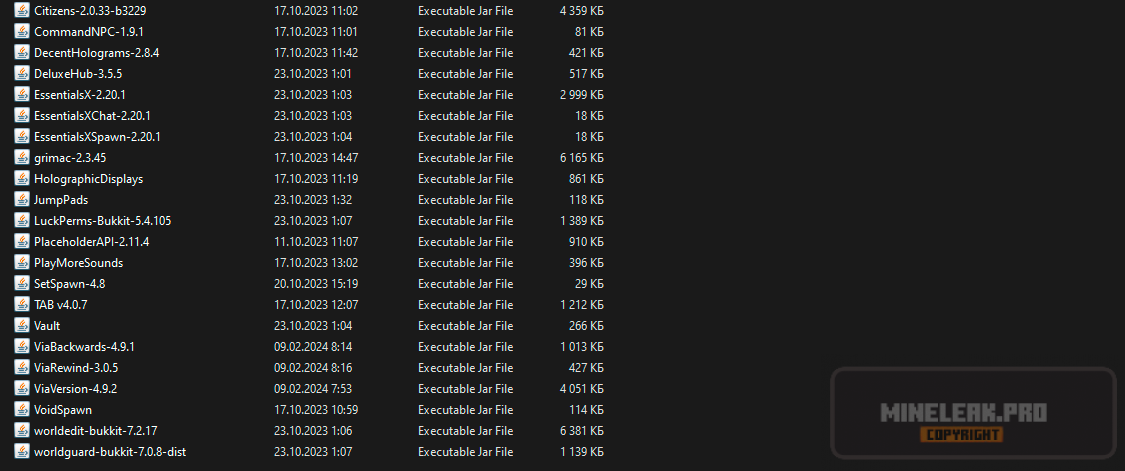Click the TAB v4.0.7 jar icon

pos(22,304)
